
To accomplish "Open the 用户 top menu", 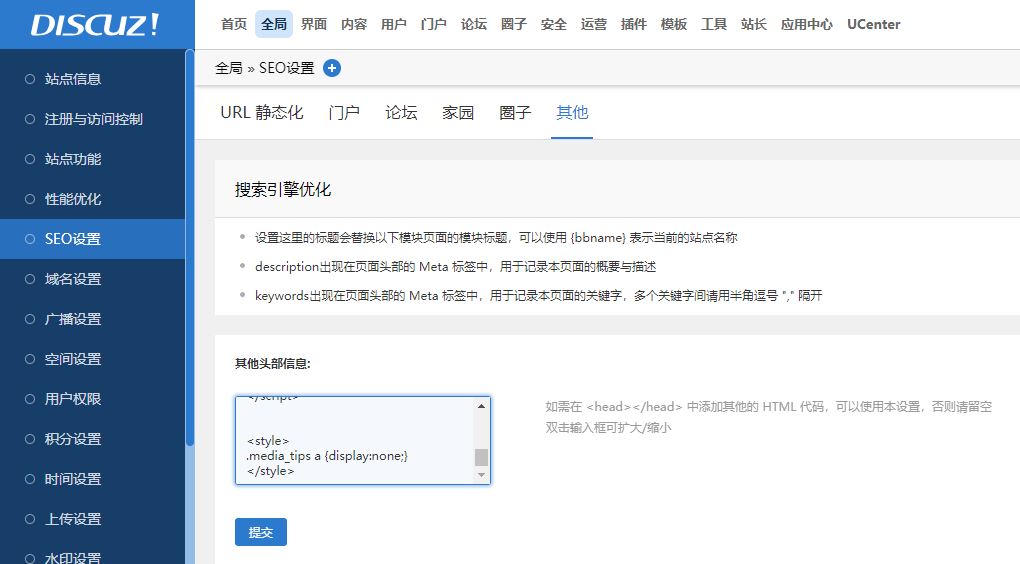I will (394, 24).
